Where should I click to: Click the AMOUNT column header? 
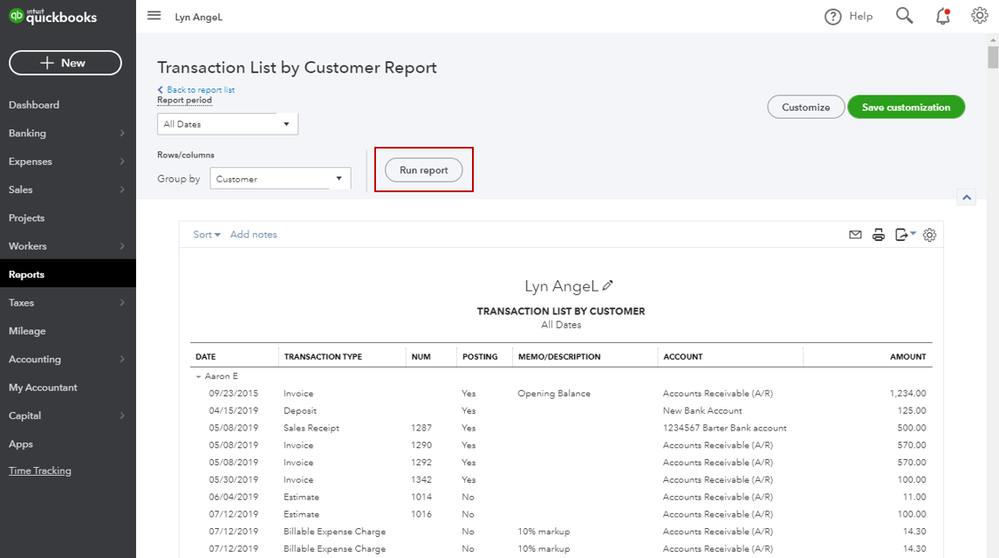tap(908, 357)
